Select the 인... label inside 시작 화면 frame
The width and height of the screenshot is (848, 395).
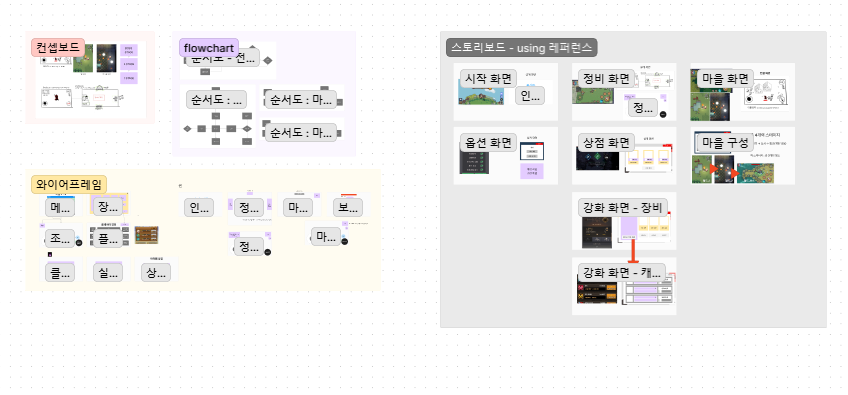529,96
